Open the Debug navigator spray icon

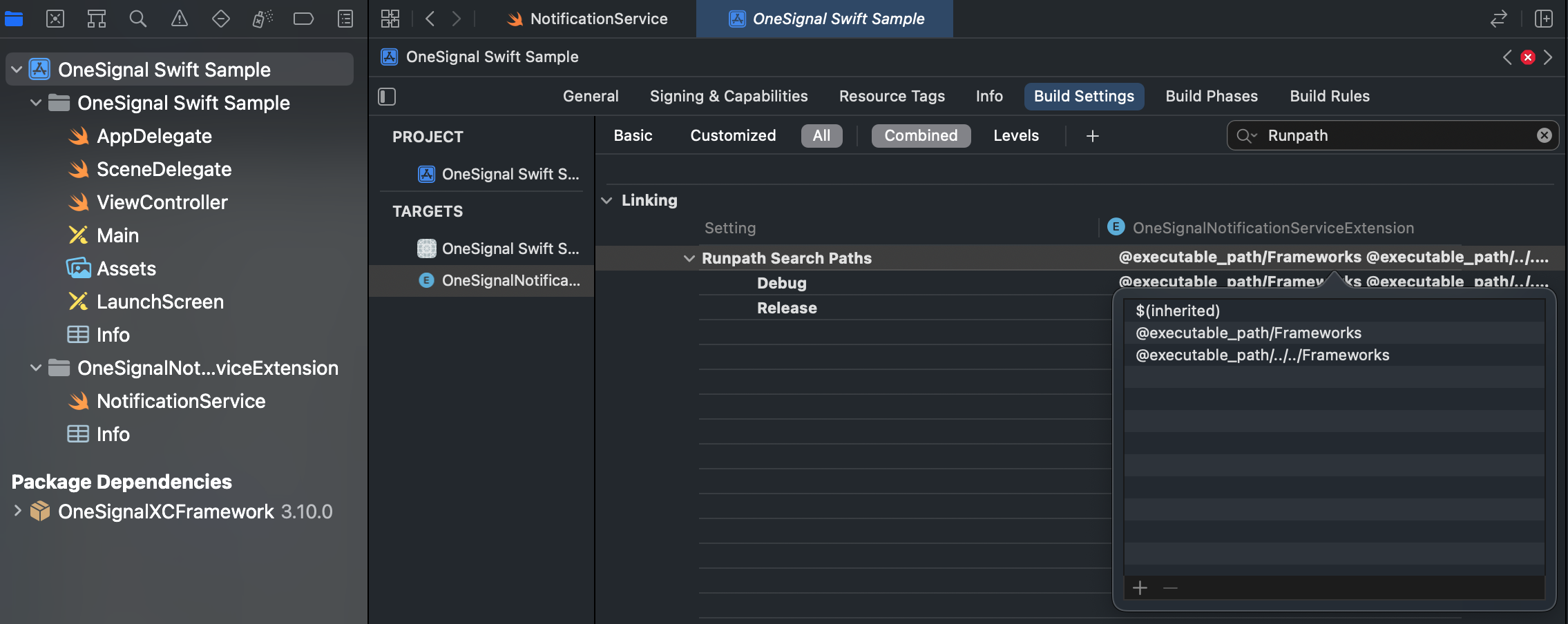(x=262, y=19)
